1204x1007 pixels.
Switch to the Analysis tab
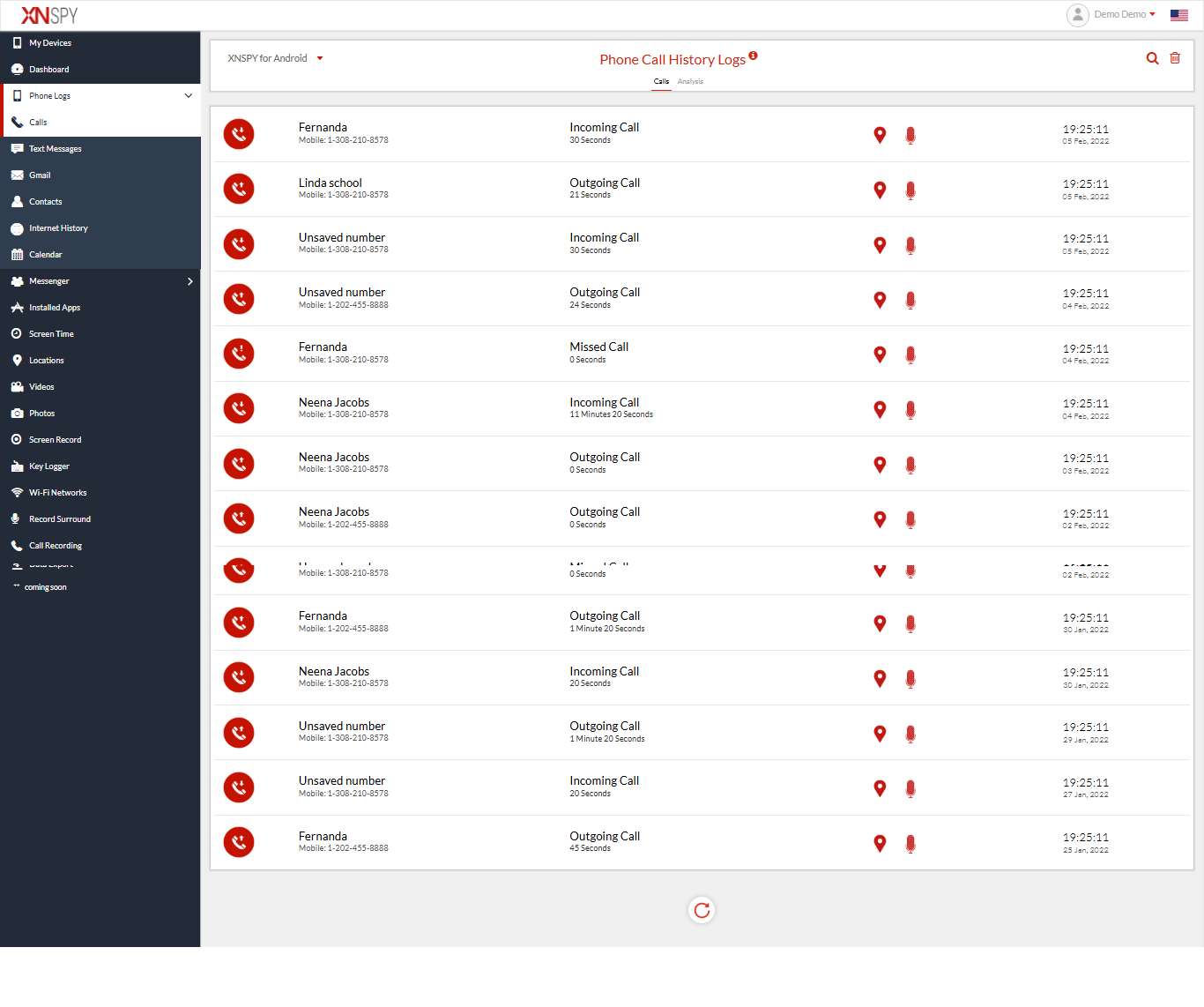click(690, 81)
